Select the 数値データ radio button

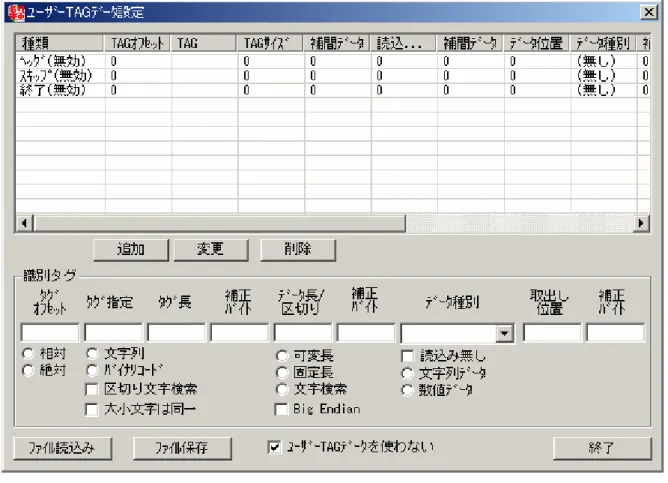pos(407,390)
